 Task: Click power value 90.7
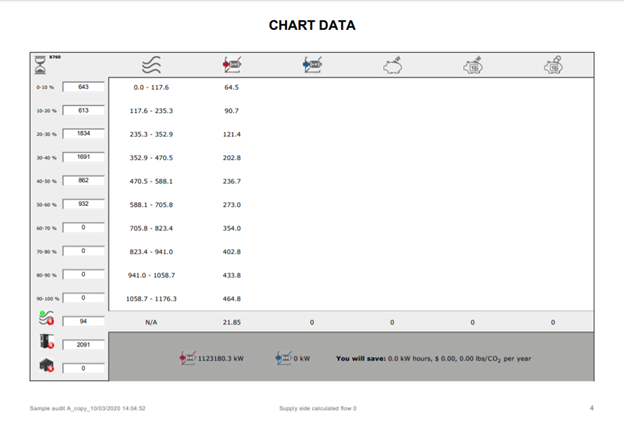(x=232, y=111)
